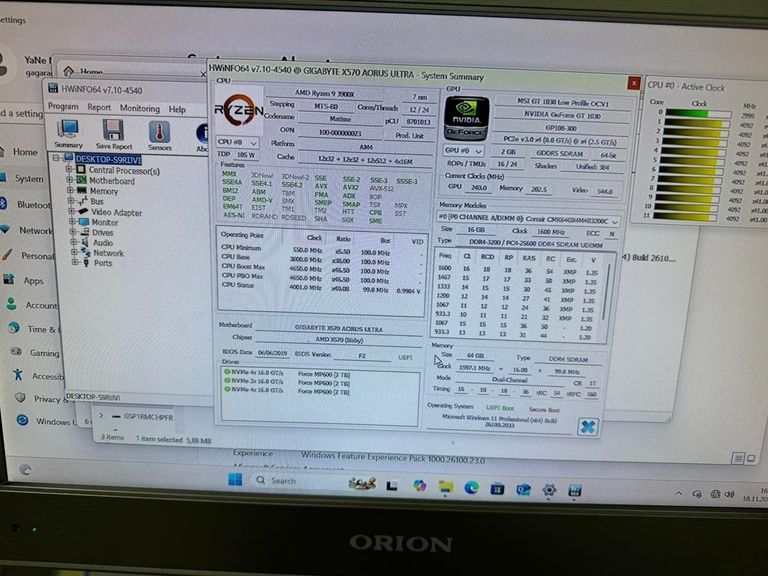Click the CPU Boost Max row
The height and width of the screenshot is (576, 768).
click(x=321, y=267)
